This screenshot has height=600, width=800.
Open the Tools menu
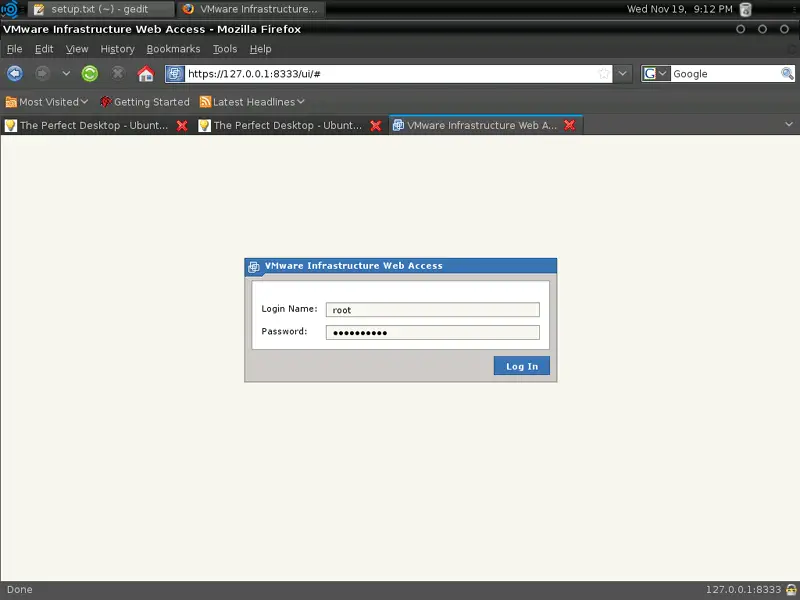pyautogui.click(x=225, y=49)
